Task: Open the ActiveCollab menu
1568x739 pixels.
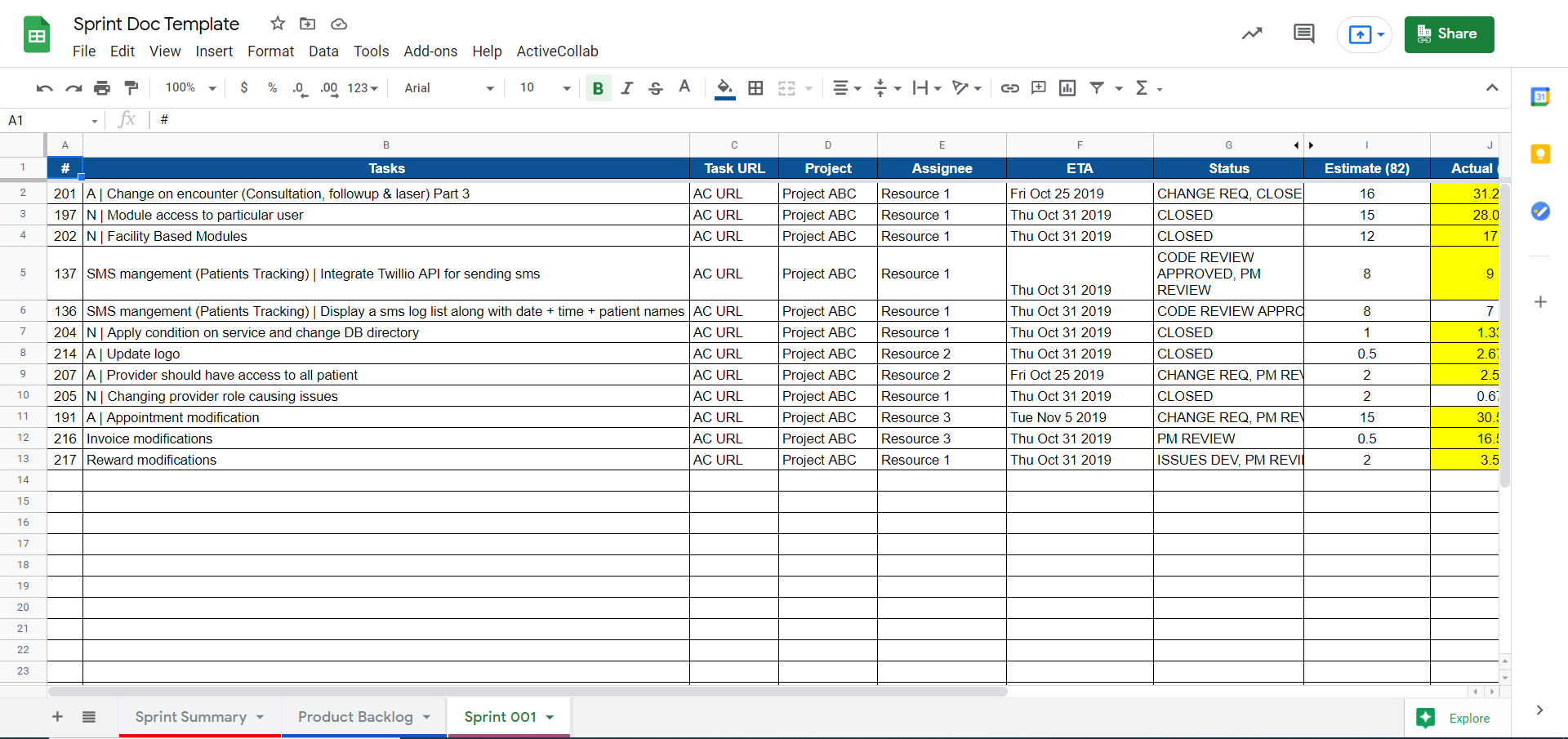Action: (557, 51)
